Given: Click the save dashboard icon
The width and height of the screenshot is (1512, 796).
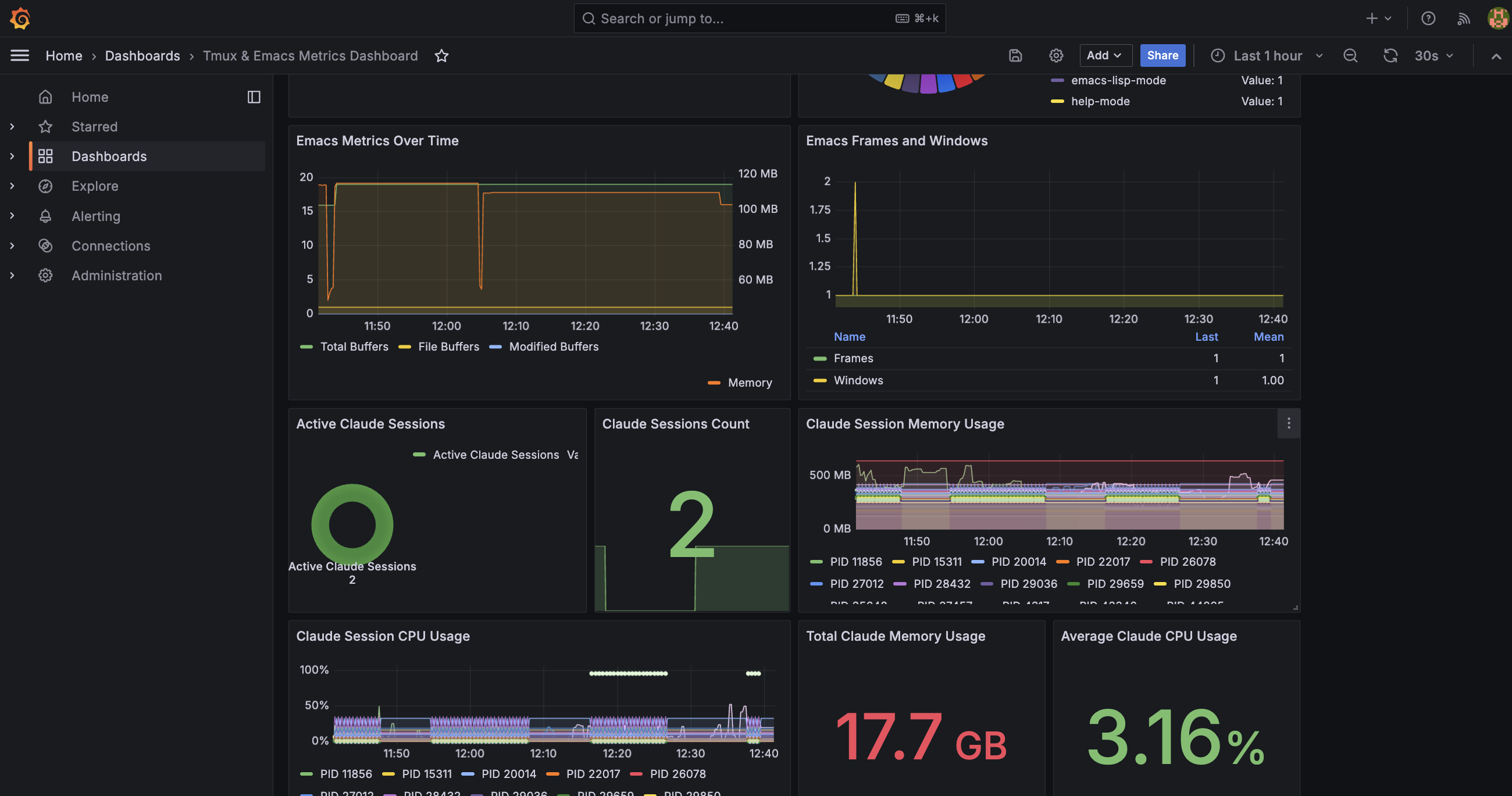Looking at the screenshot, I should pos(1015,56).
